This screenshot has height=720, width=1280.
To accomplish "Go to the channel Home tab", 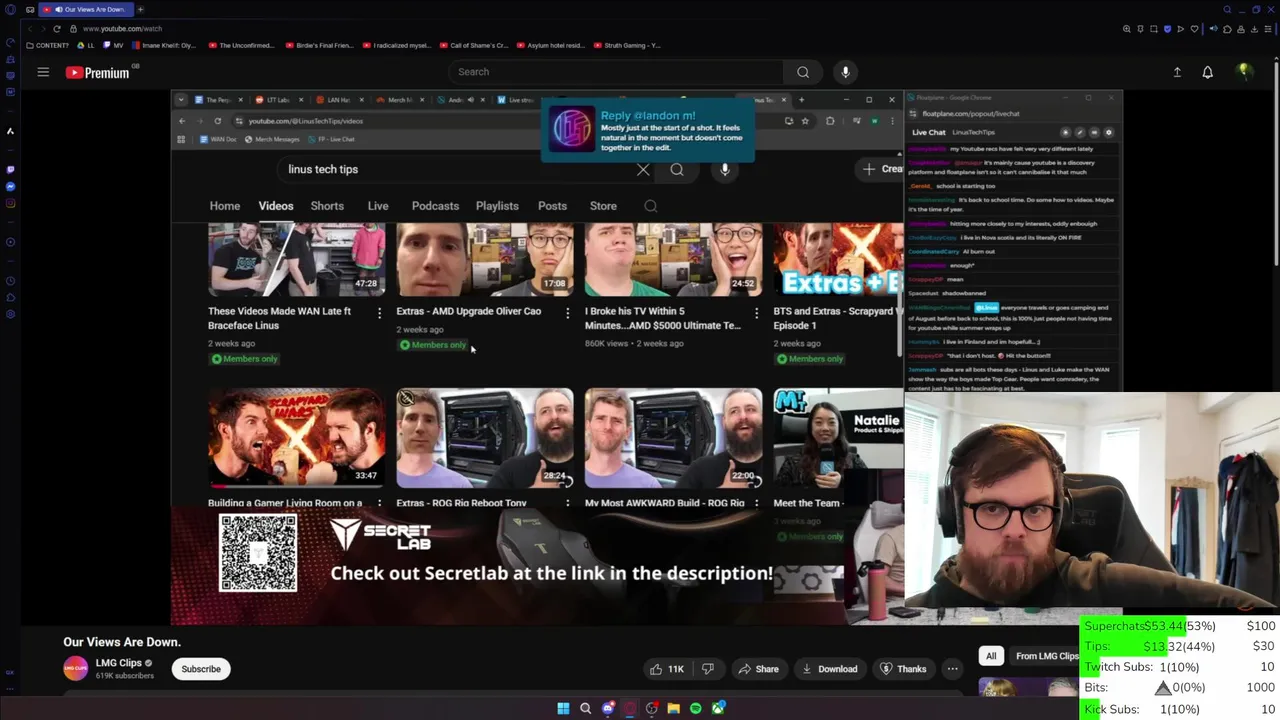I will click(x=225, y=206).
